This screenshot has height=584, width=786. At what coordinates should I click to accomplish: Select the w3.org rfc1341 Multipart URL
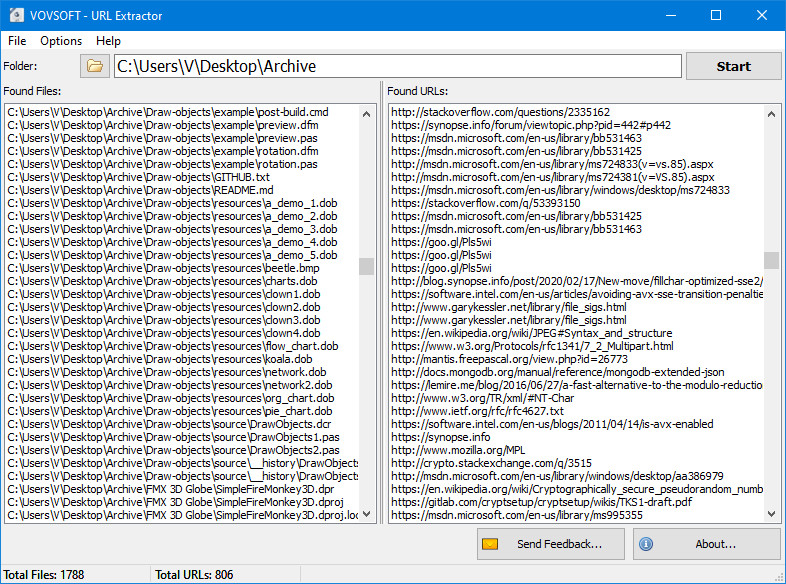click(576, 346)
